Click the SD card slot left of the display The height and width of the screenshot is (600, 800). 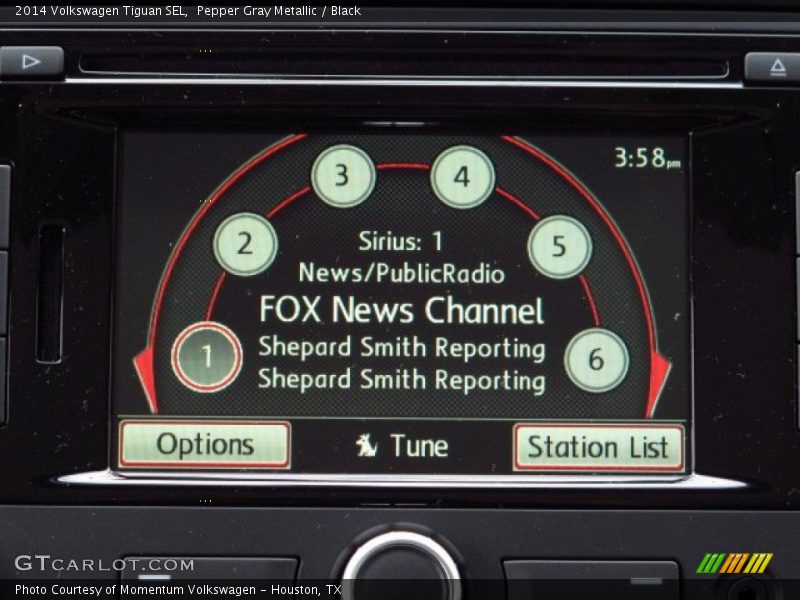point(50,293)
